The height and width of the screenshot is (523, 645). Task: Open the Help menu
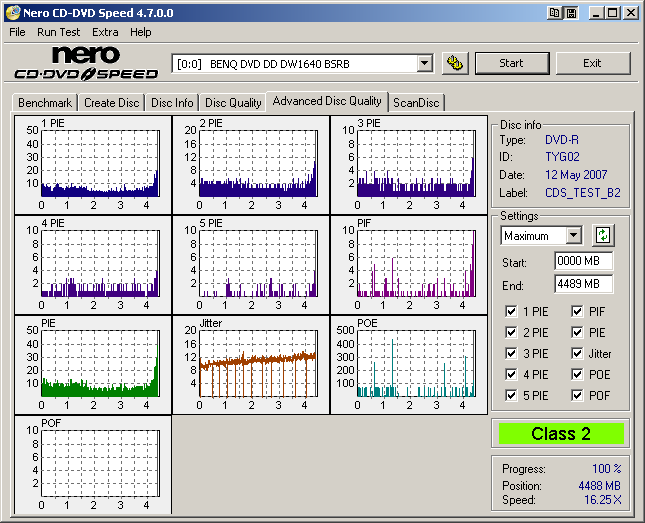(x=141, y=32)
